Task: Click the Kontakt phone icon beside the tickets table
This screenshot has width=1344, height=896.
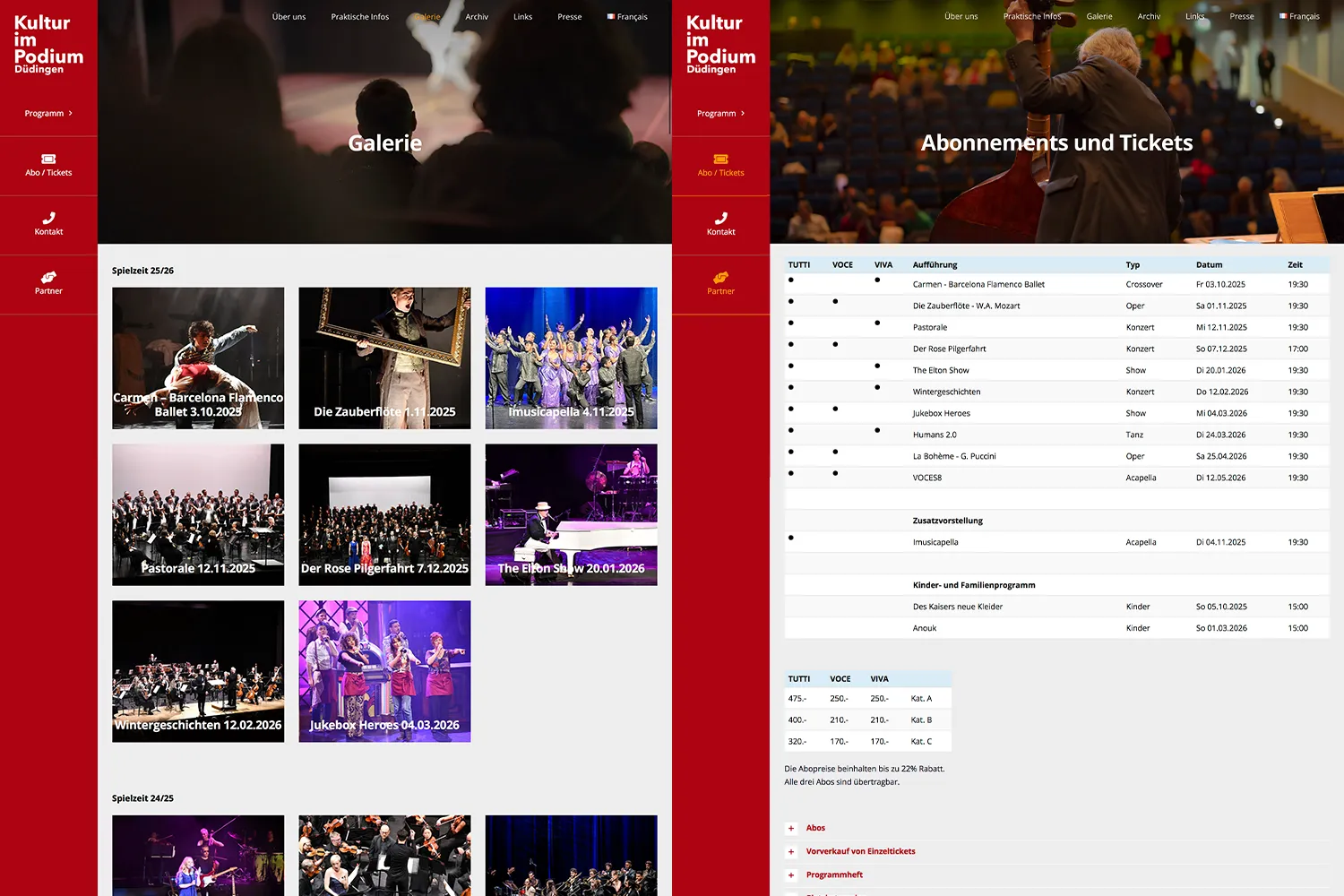Action: tap(720, 218)
